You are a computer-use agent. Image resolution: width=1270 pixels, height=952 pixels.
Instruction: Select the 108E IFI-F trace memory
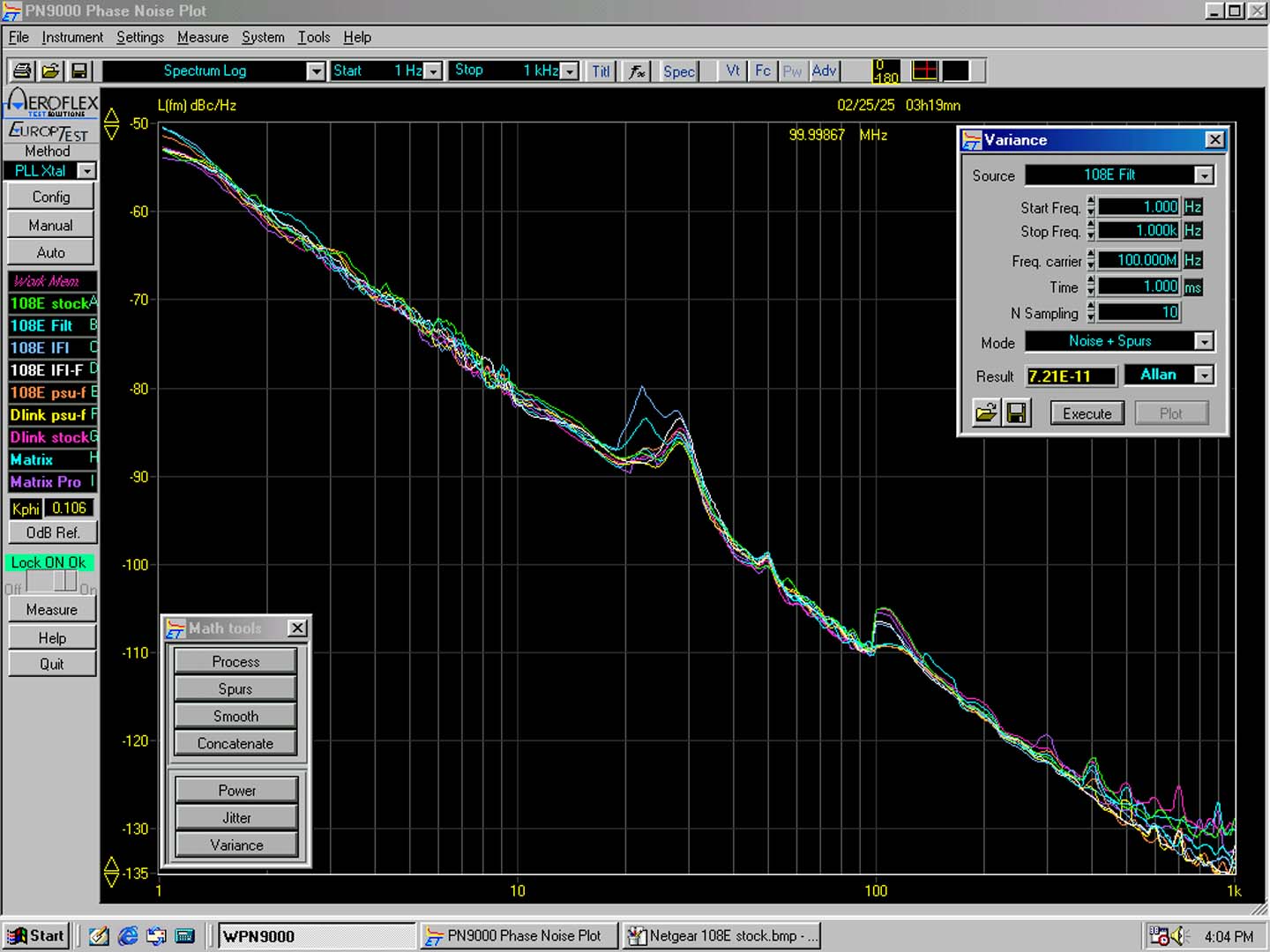(52, 370)
